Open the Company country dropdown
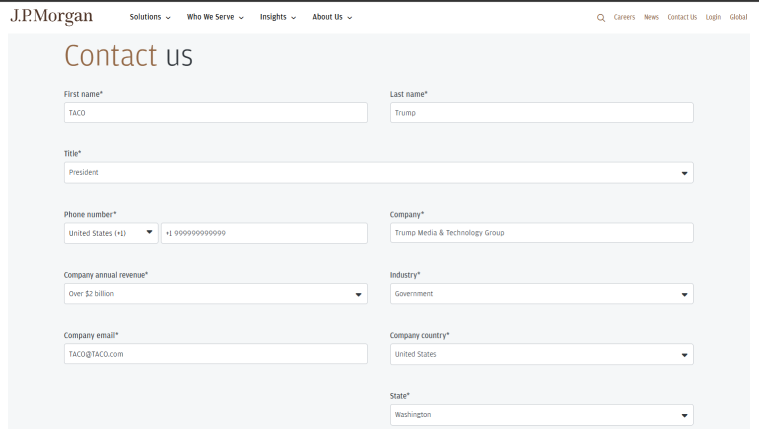 coord(542,354)
